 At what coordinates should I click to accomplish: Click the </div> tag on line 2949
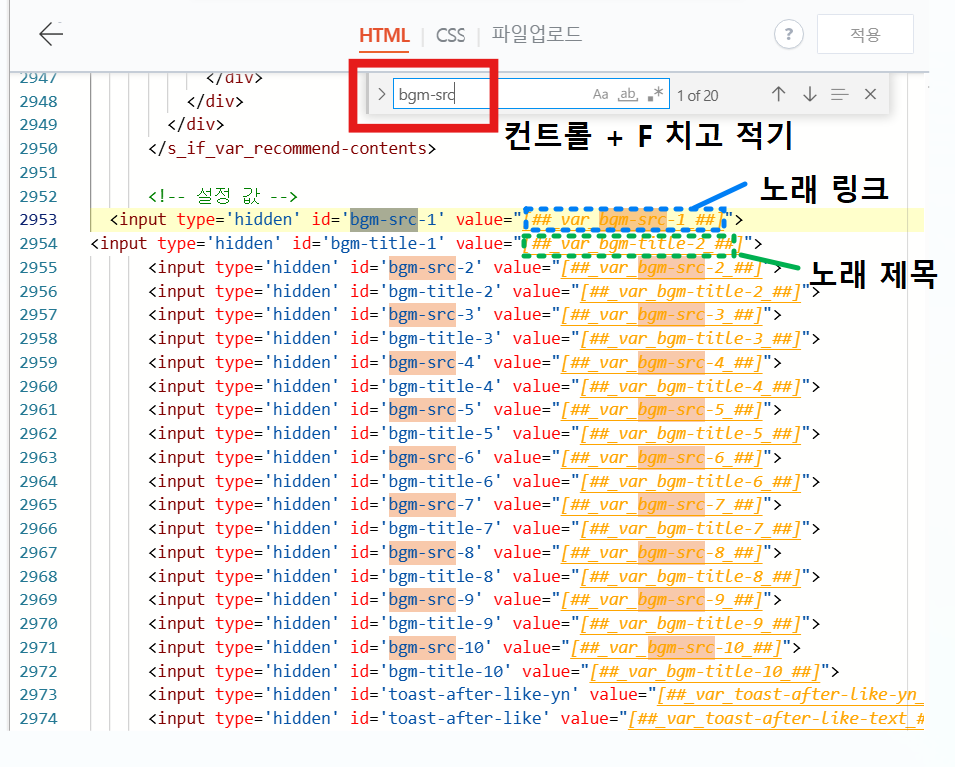(196, 124)
